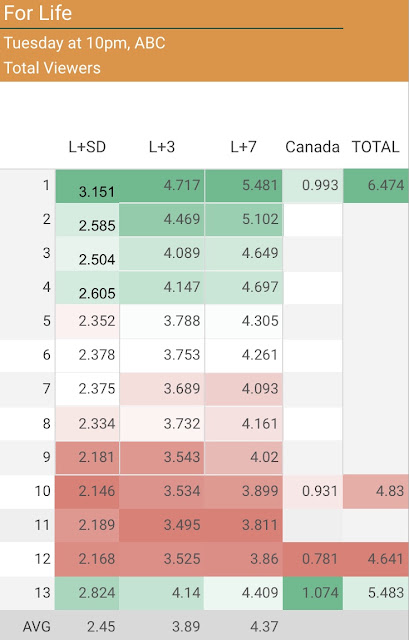This screenshot has width=409, height=640.
Task: Select the L+3 column header
Action: (x=162, y=147)
